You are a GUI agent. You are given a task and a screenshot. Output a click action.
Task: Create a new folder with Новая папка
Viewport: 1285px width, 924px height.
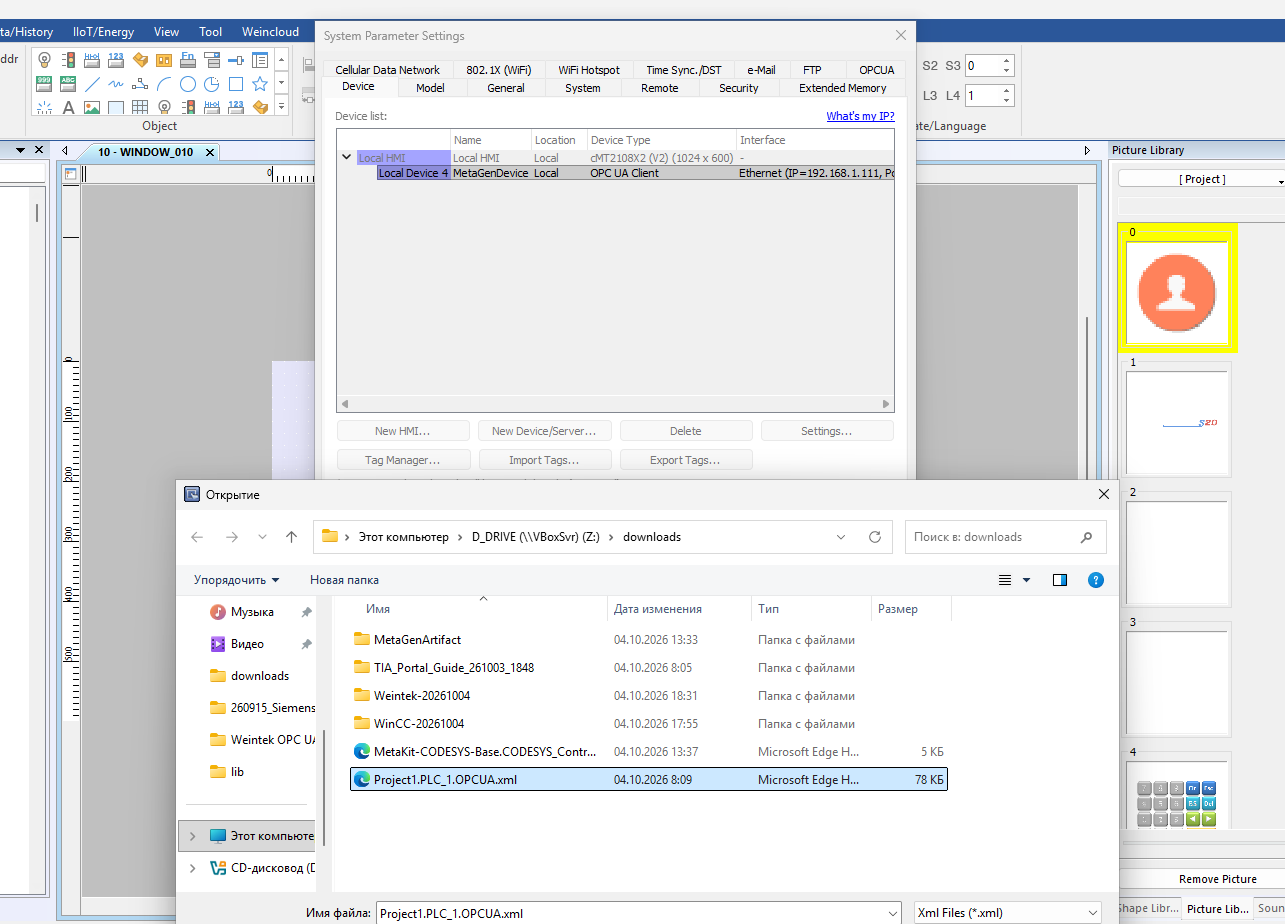(x=344, y=580)
